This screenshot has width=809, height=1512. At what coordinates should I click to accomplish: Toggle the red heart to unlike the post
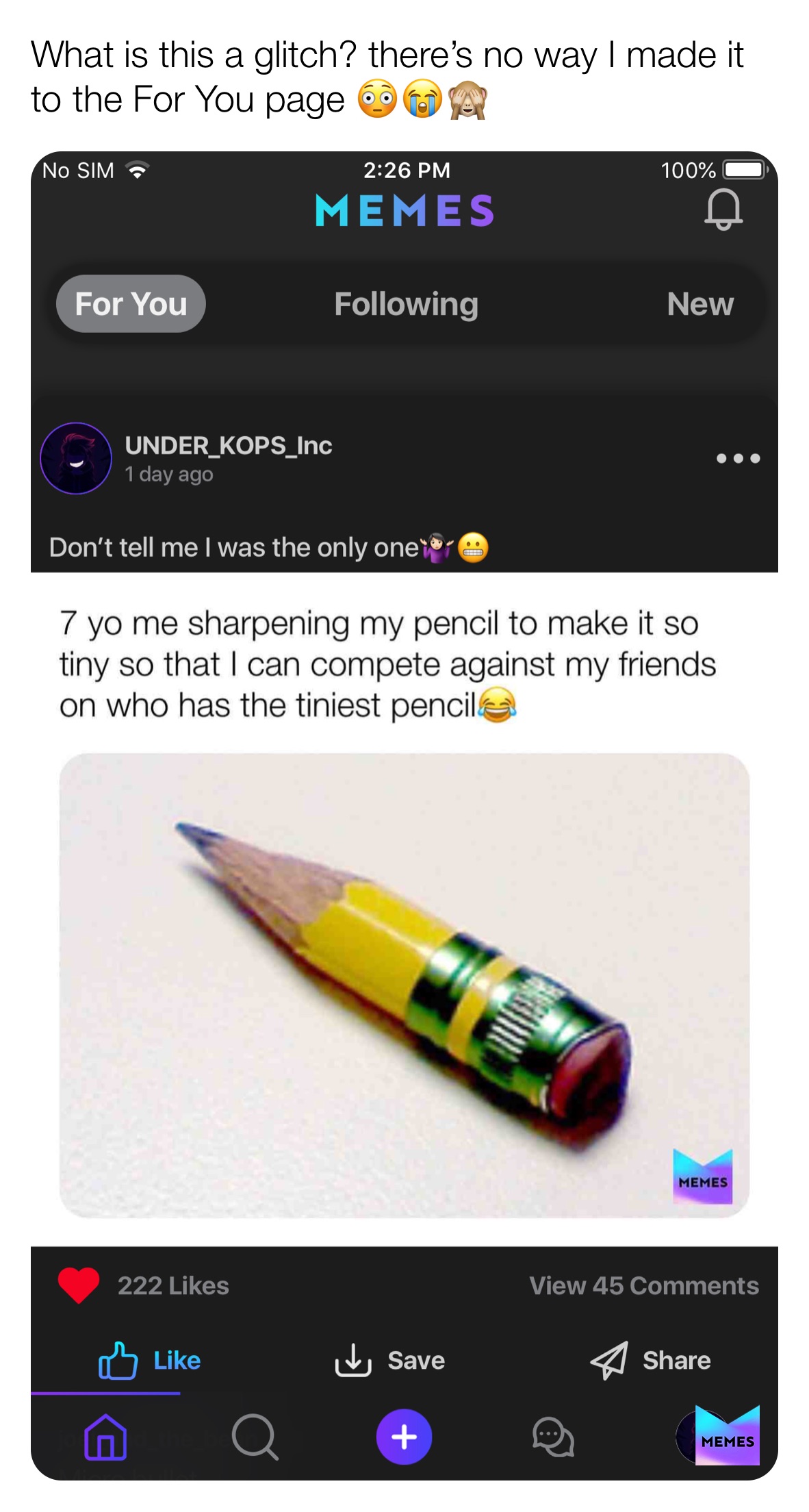pos(80,1282)
